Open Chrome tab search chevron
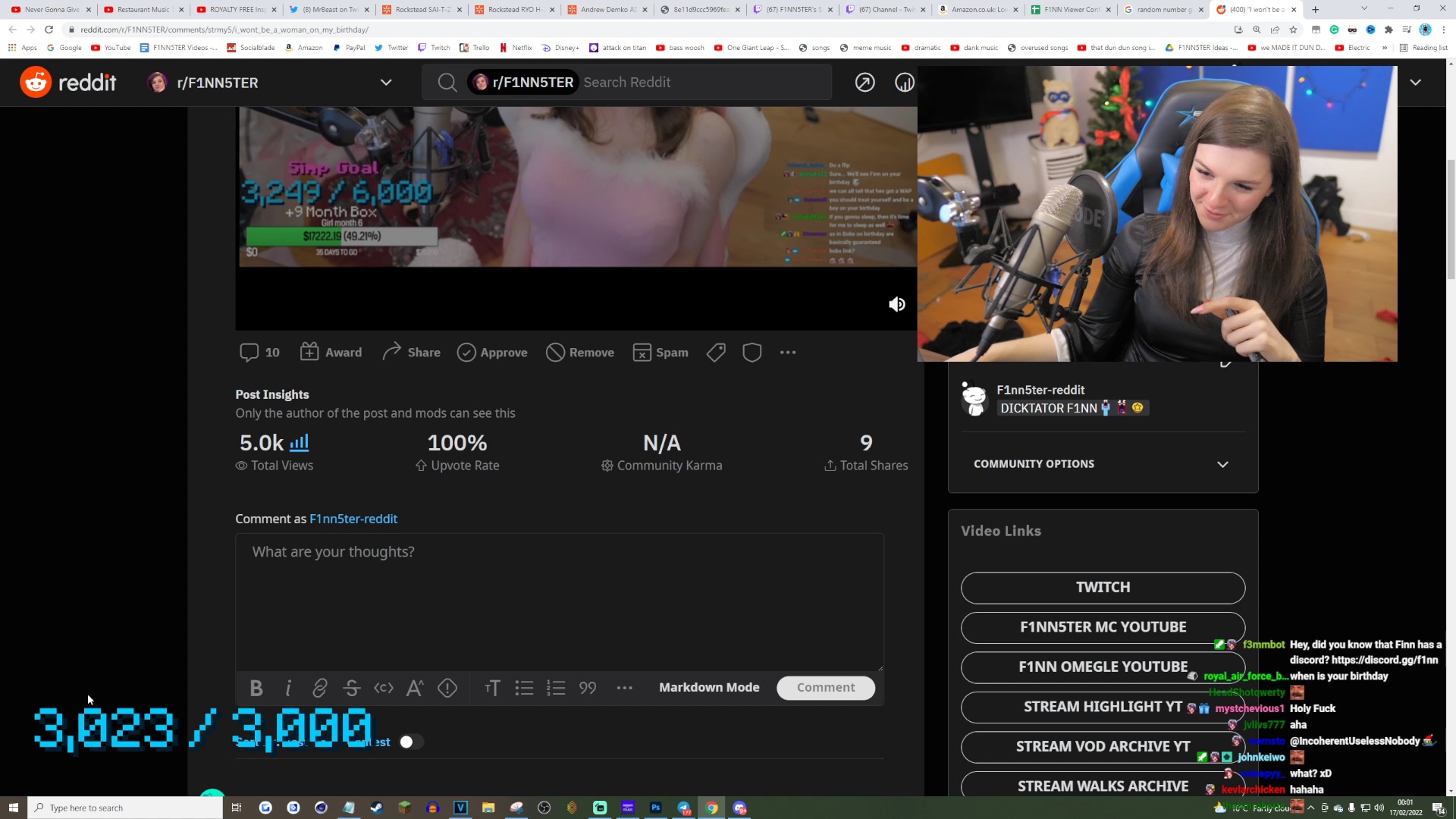 click(1363, 9)
